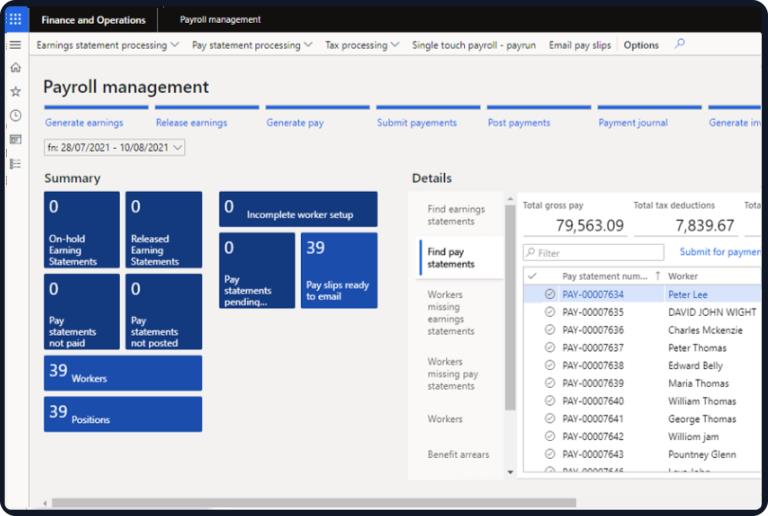Open Modules list icon in sidebar
The width and height of the screenshot is (768, 516).
pyautogui.click(x=15, y=163)
